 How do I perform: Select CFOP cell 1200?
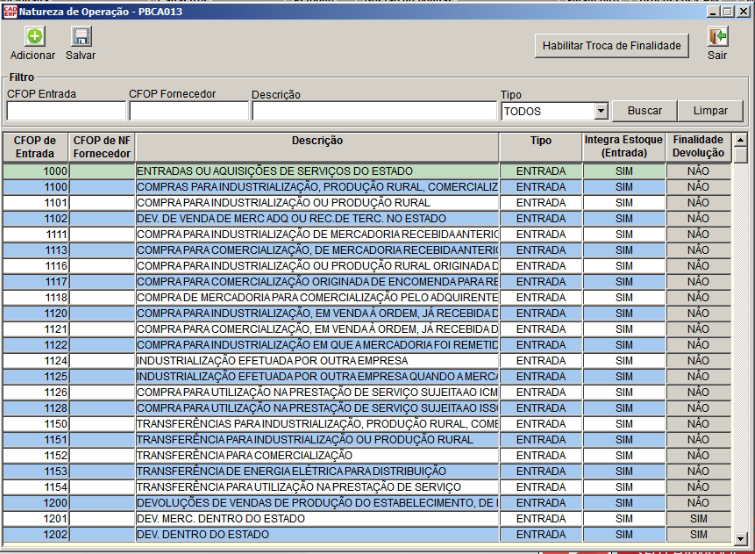[x=36, y=503]
